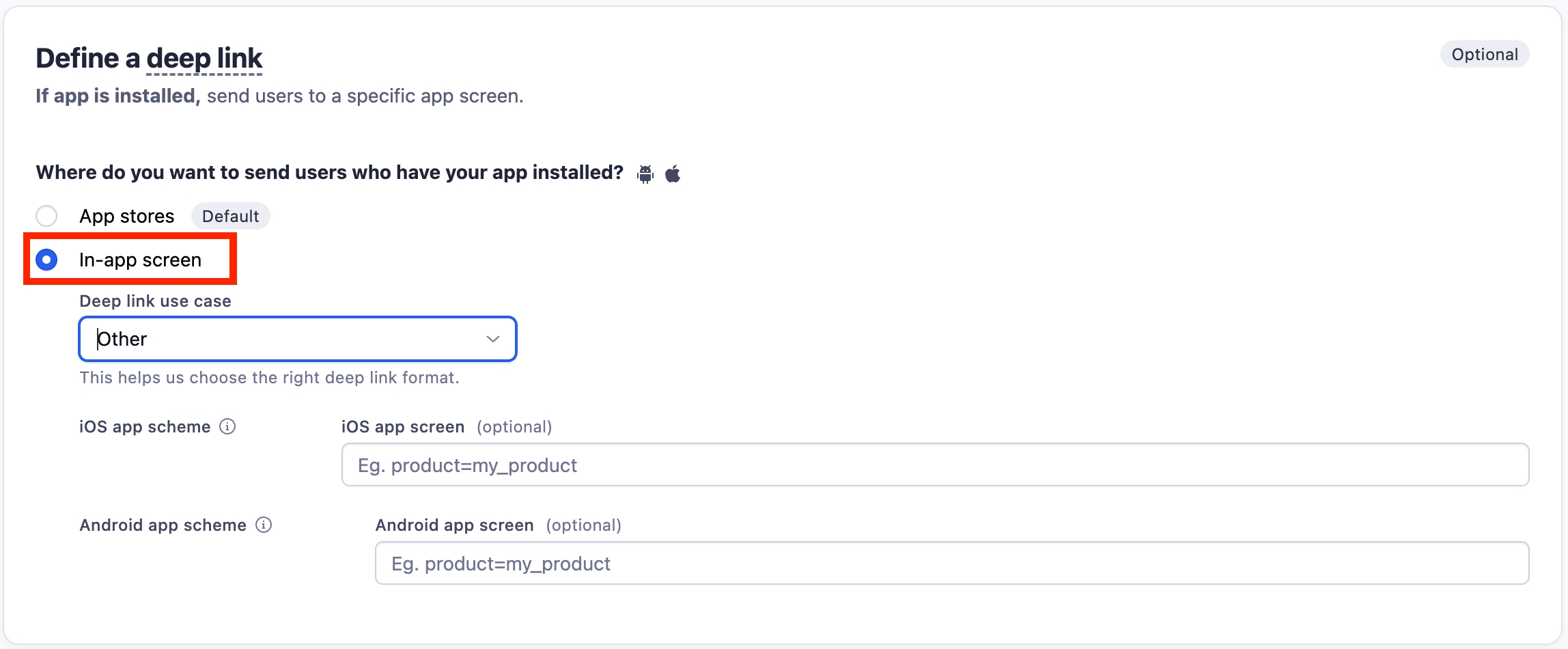This screenshot has height=649, width=1568.
Task: Click the Optional badge
Action: coord(1484,55)
